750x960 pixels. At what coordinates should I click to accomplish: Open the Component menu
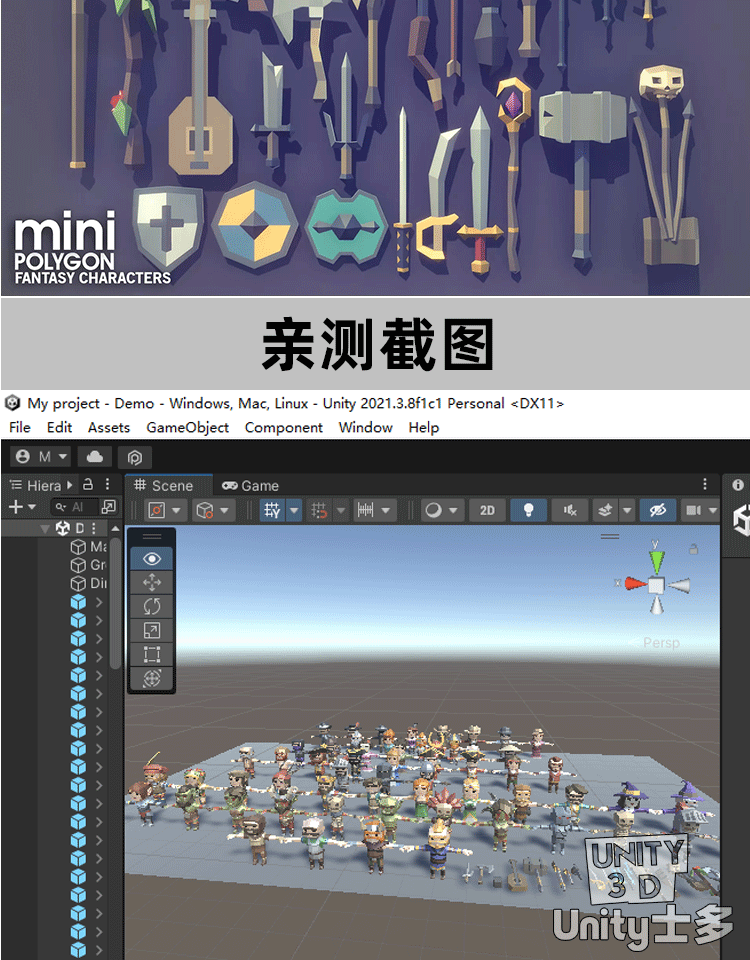[x=283, y=427]
